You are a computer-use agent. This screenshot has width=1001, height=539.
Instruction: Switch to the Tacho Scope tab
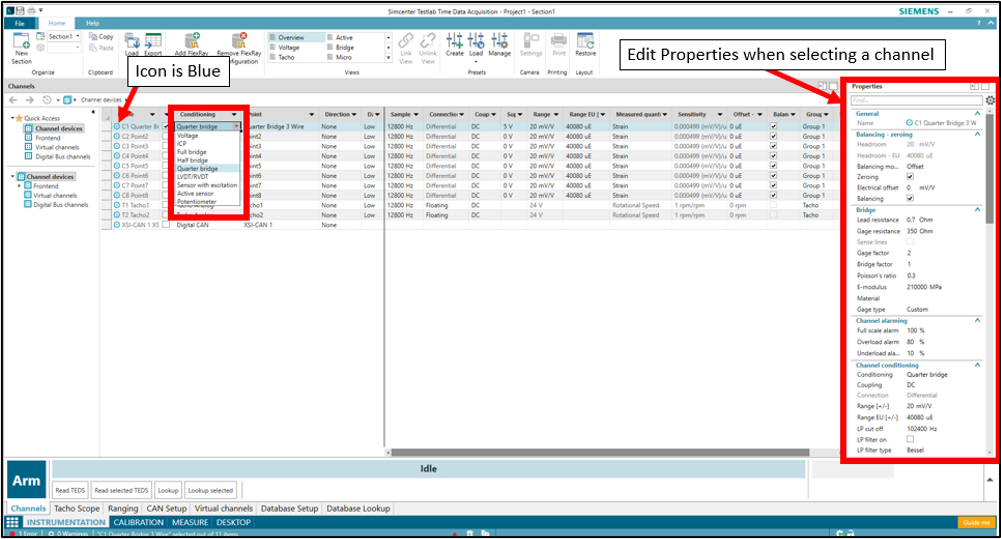tap(77, 508)
